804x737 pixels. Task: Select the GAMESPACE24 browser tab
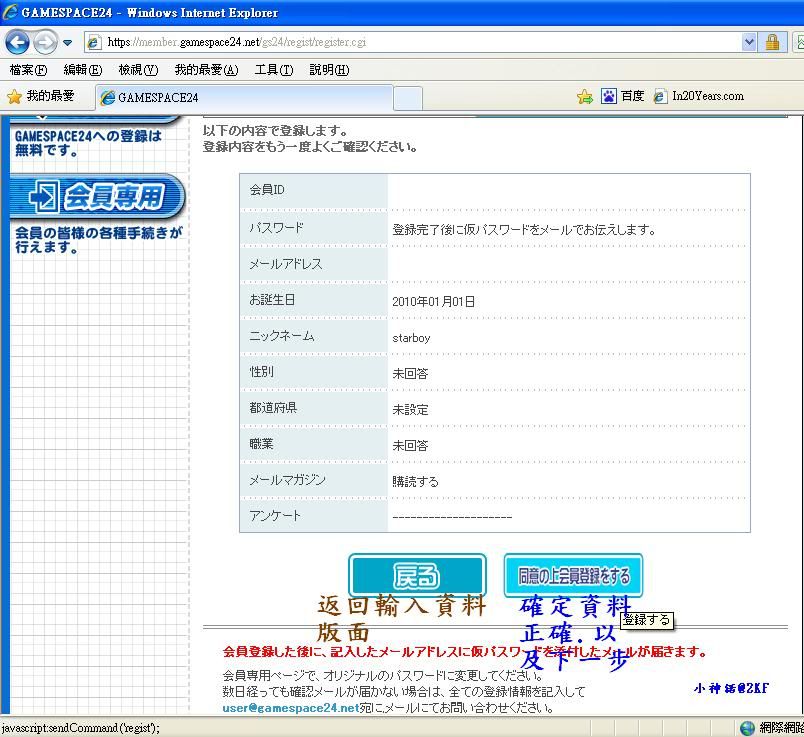245,98
